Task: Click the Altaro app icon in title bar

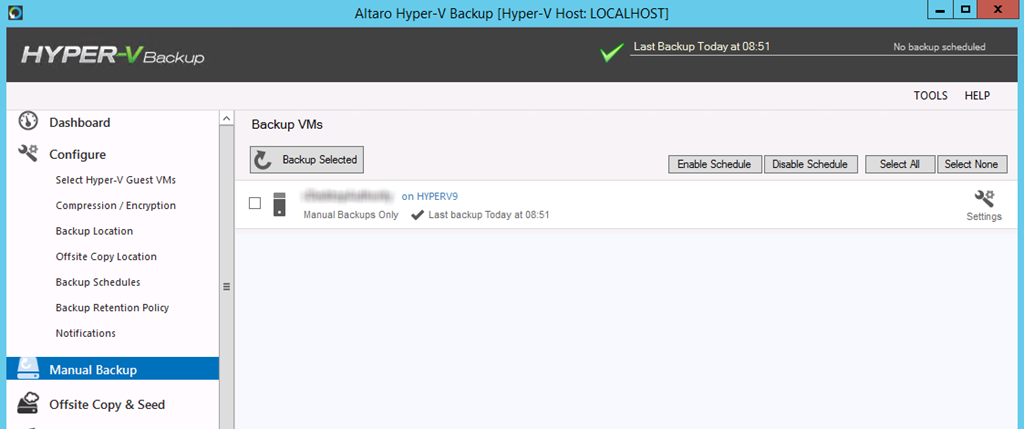Action: click(x=17, y=12)
